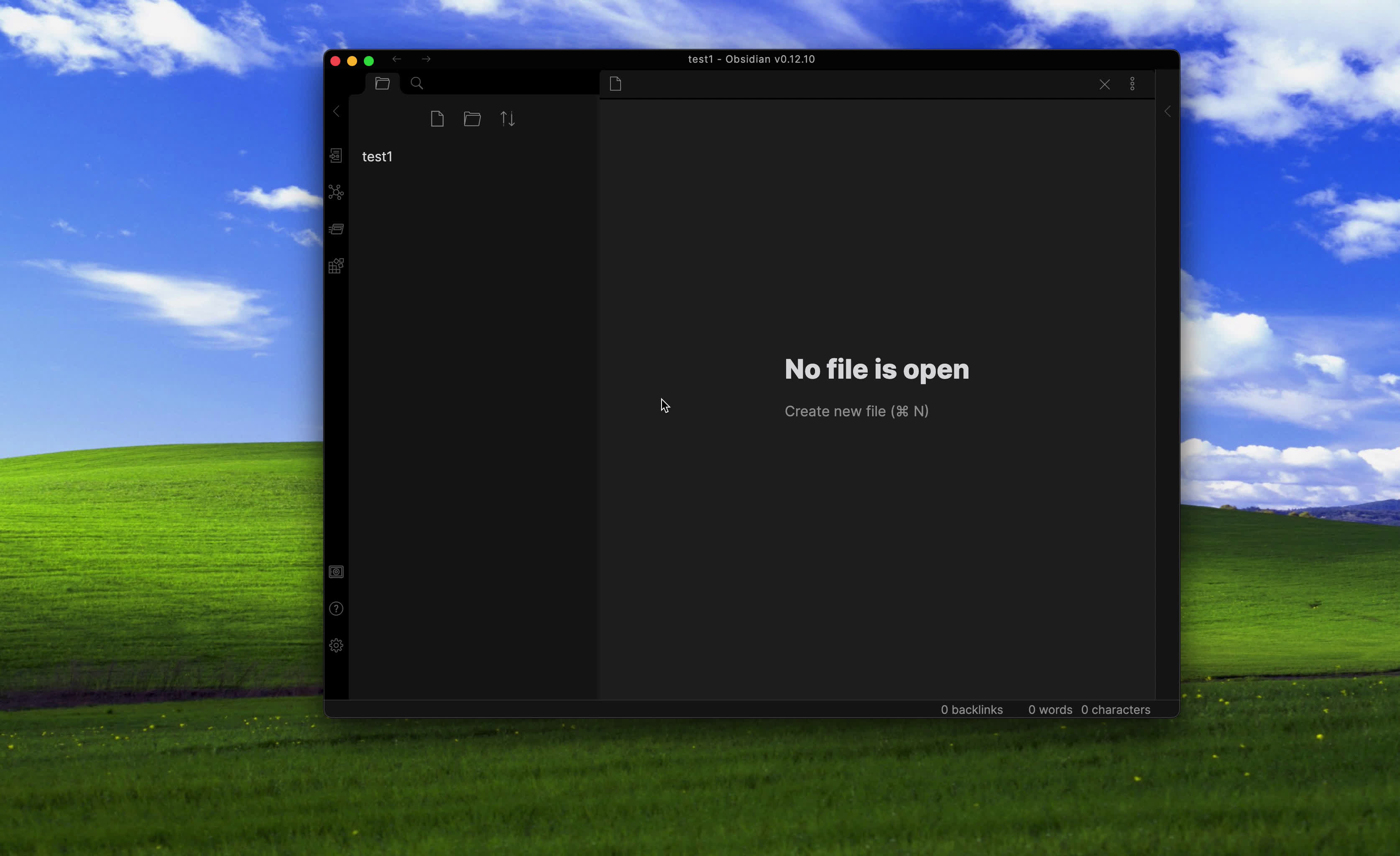Navigate forward with the arrow
This screenshot has width=1400, height=856.
point(426,59)
